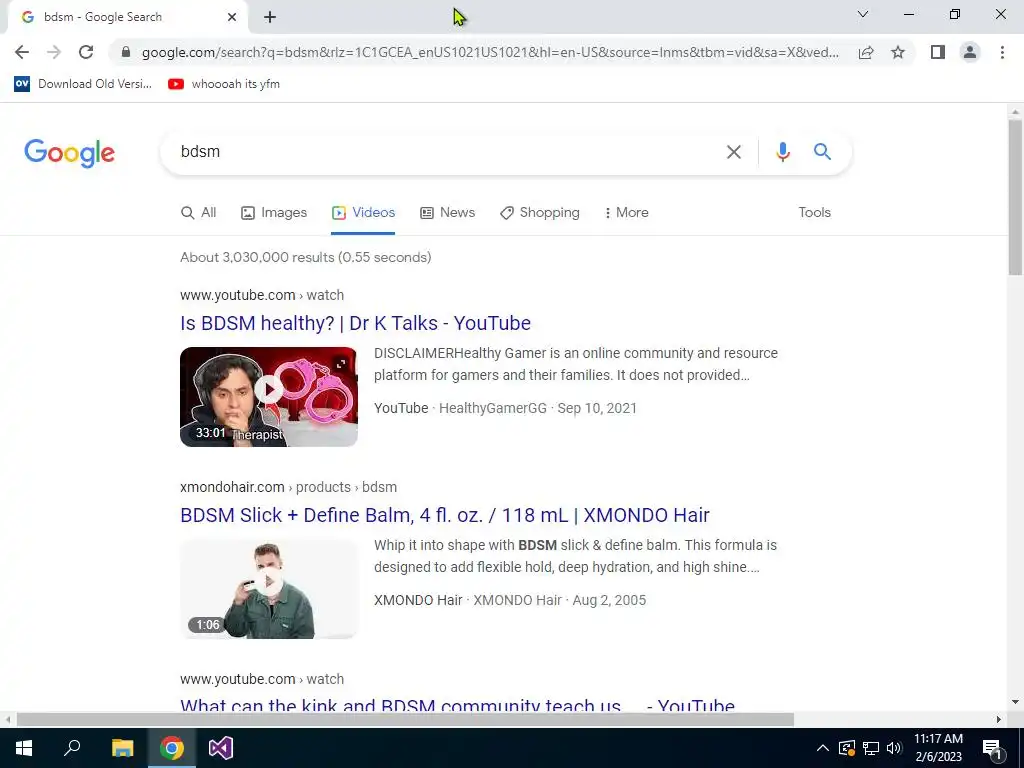The image size is (1024, 768).
Task: Switch to the News tab
Action: [447, 212]
